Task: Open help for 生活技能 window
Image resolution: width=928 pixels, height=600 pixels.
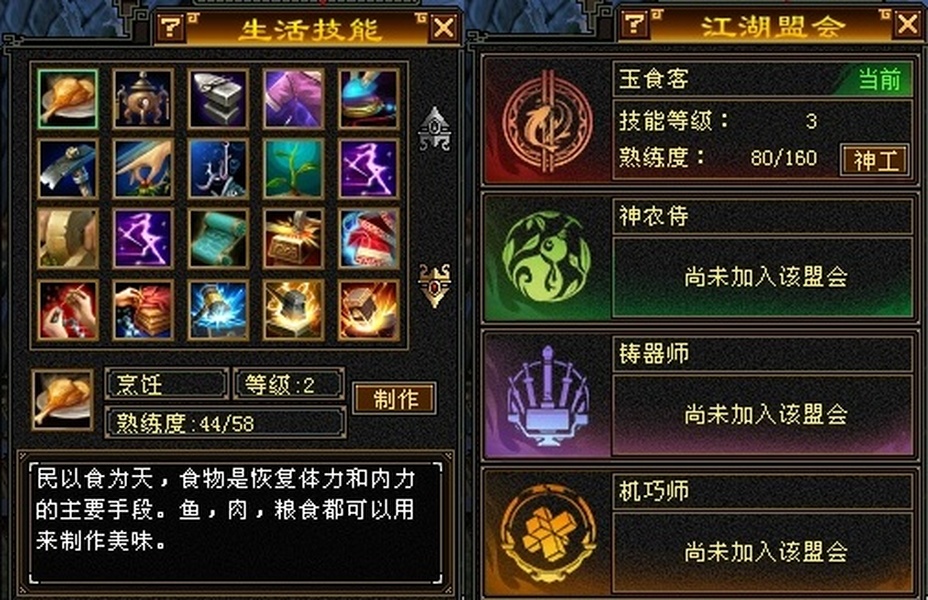Action: pos(171,27)
